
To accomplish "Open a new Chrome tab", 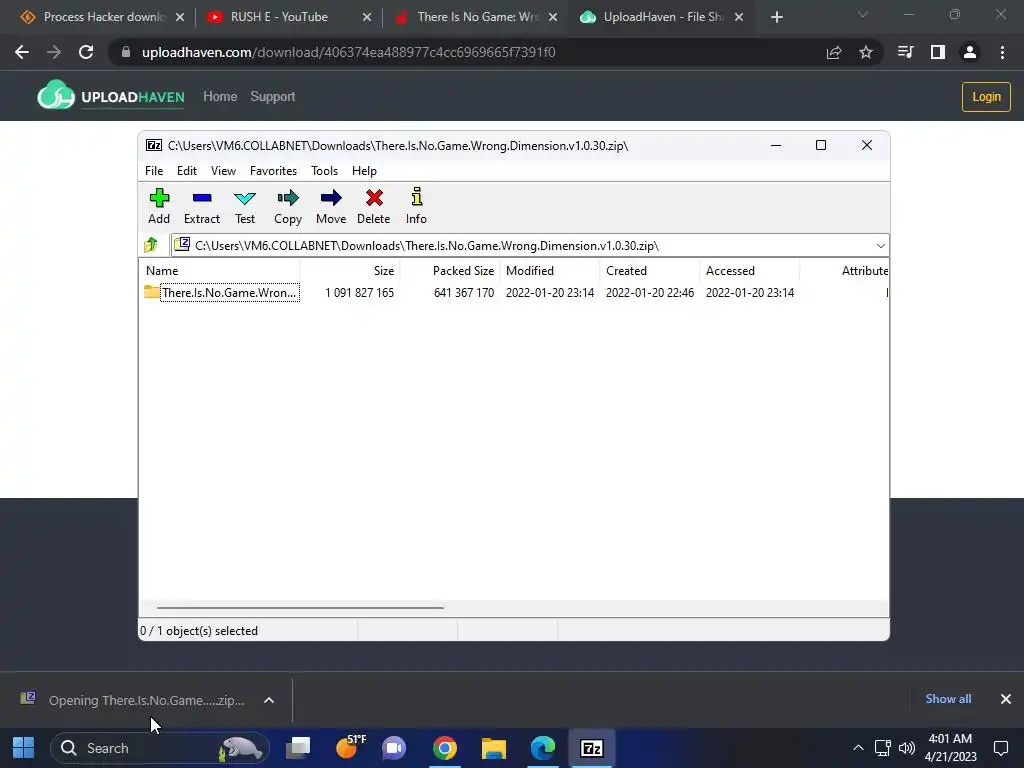I will 776,17.
